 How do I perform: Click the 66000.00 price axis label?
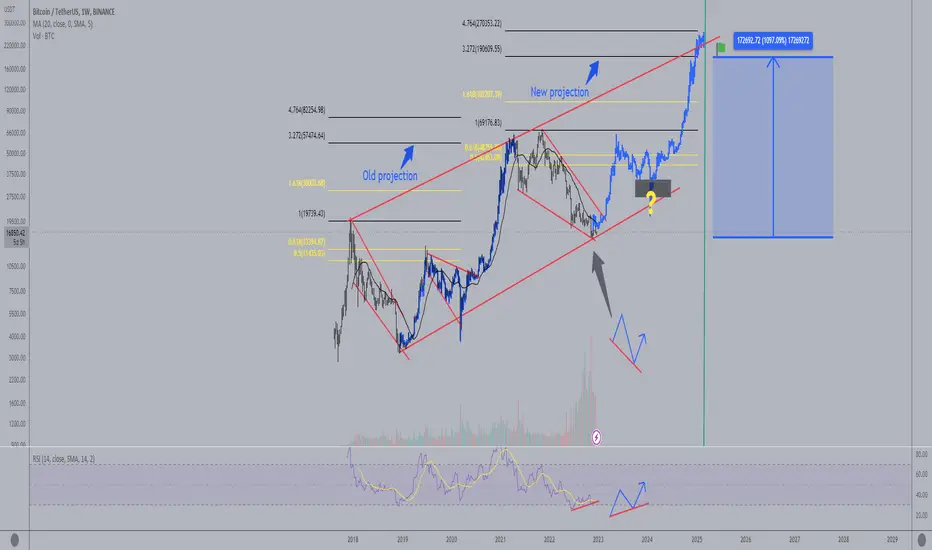click(16, 133)
